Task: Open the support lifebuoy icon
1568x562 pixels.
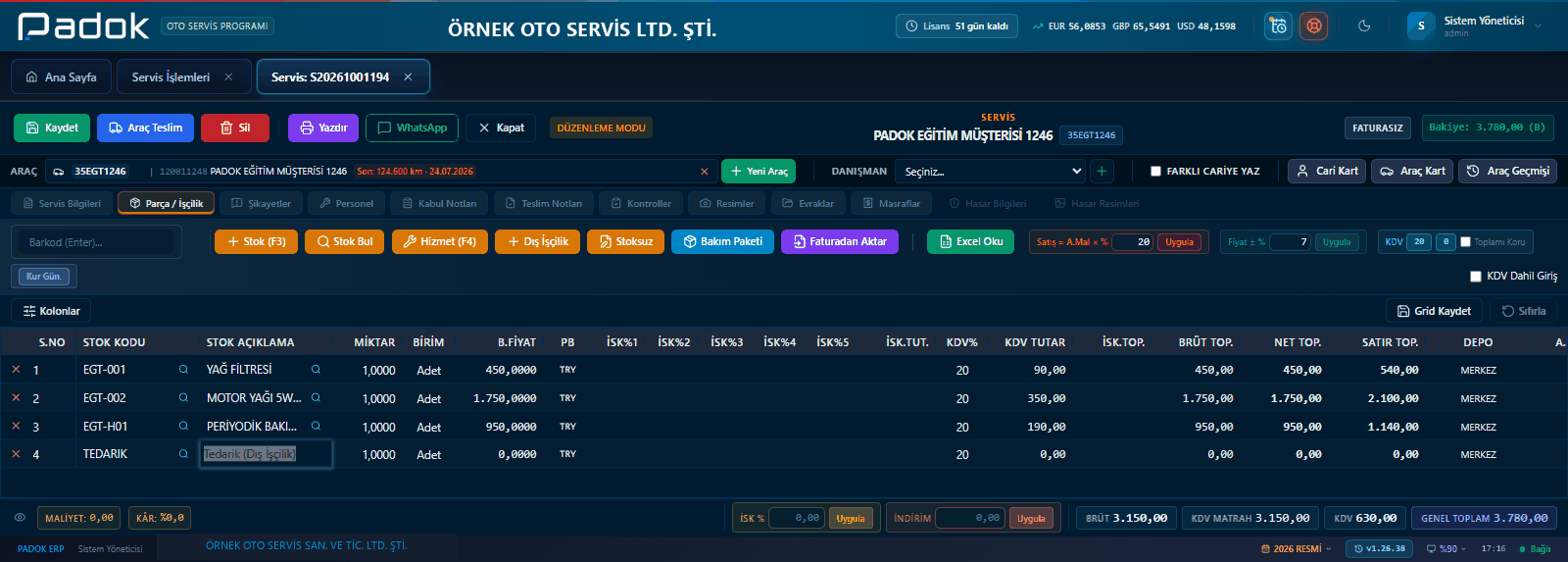Action: coord(1313,26)
